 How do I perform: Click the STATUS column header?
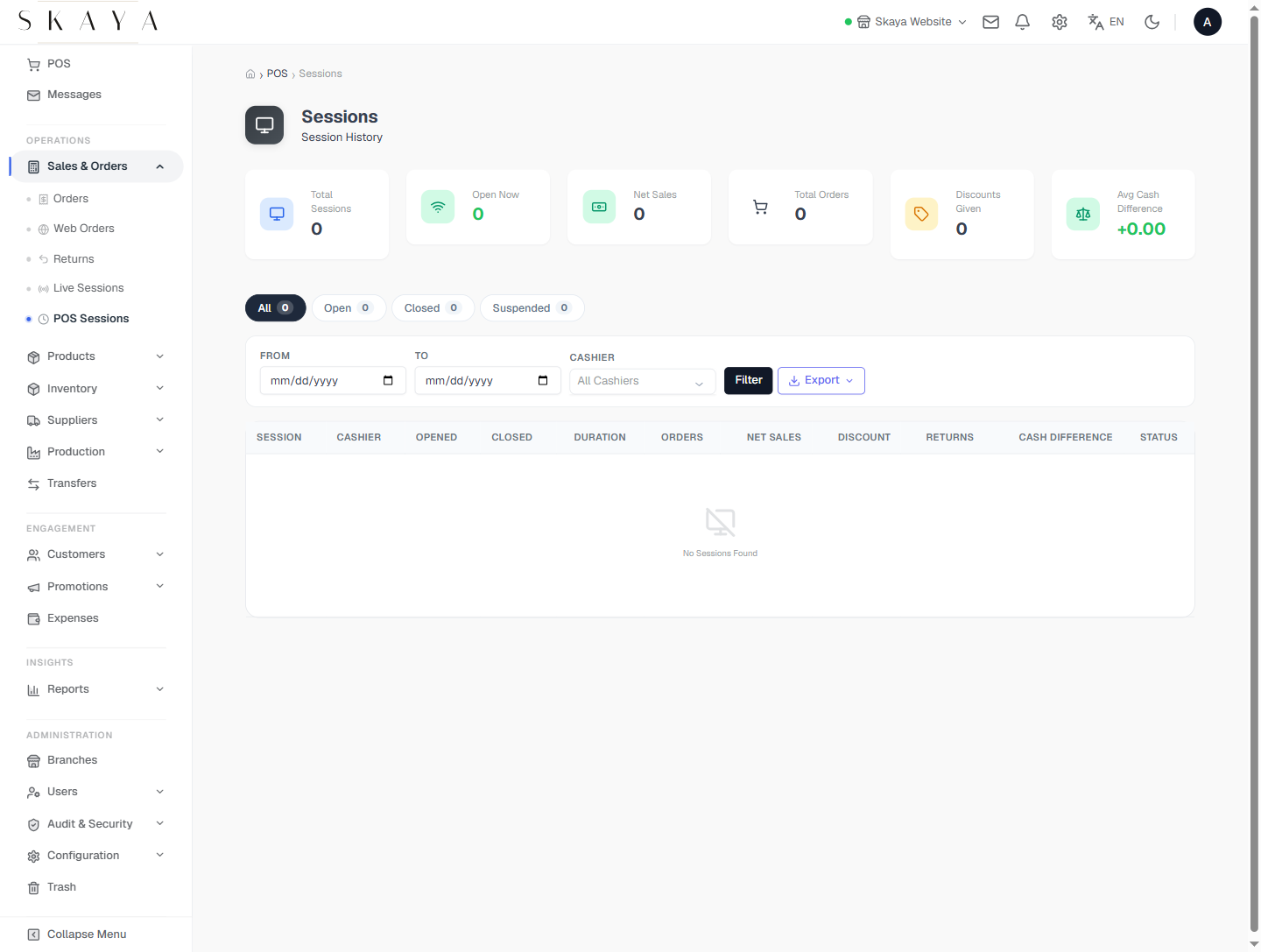pyautogui.click(x=1159, y=437)
